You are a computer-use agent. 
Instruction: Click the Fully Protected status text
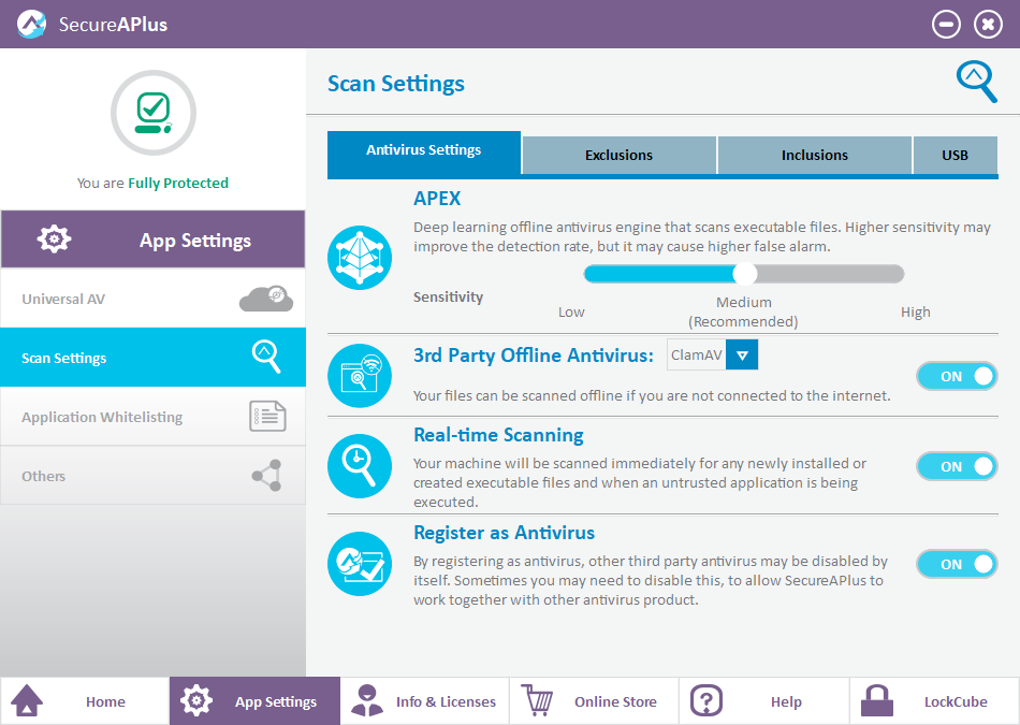[178, 183]
